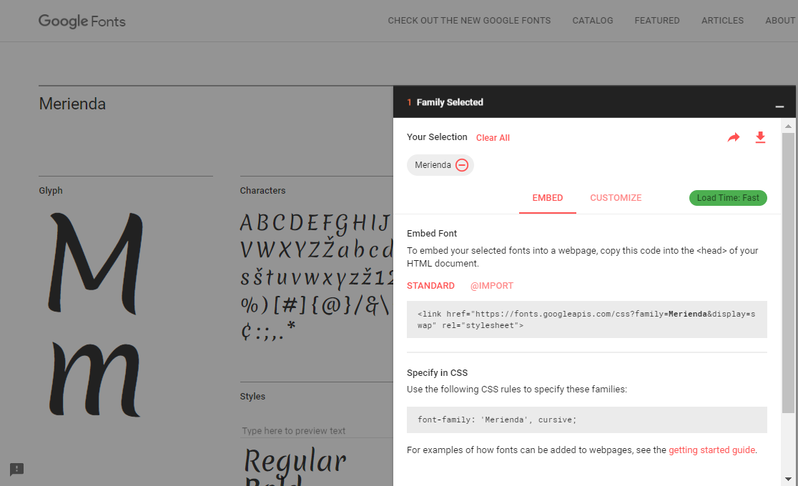The image size is (798, 486).
Task: Click the scrollbar up arrow in drawer
Action: click(788, 126)
